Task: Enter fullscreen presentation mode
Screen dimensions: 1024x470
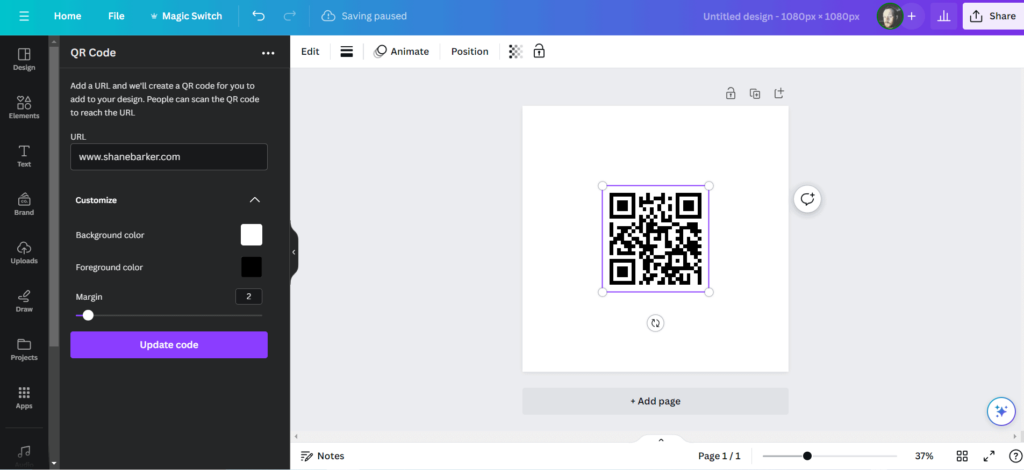Action: point(989,456)
